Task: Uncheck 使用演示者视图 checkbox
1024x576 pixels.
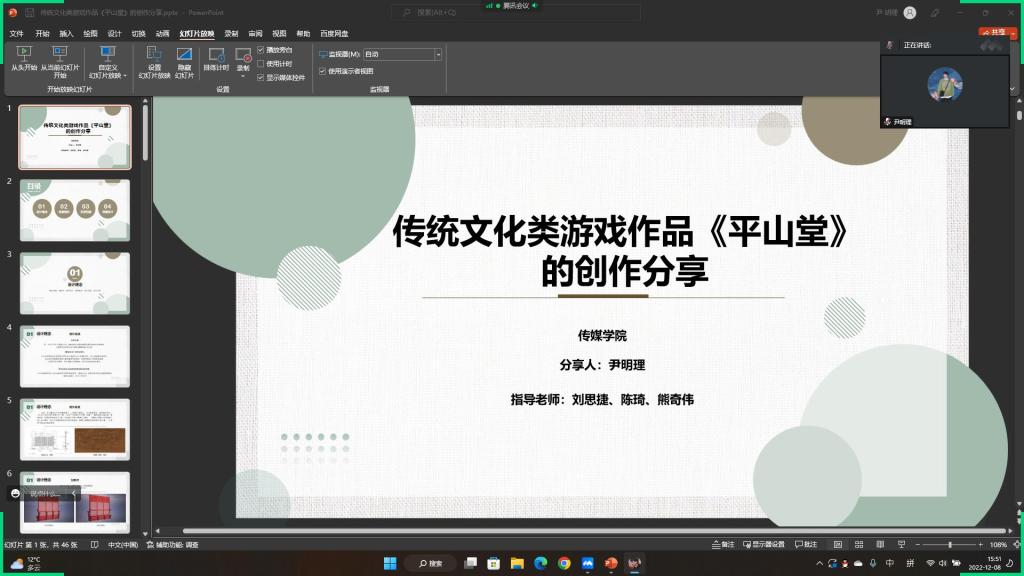Action: [322, 71]
